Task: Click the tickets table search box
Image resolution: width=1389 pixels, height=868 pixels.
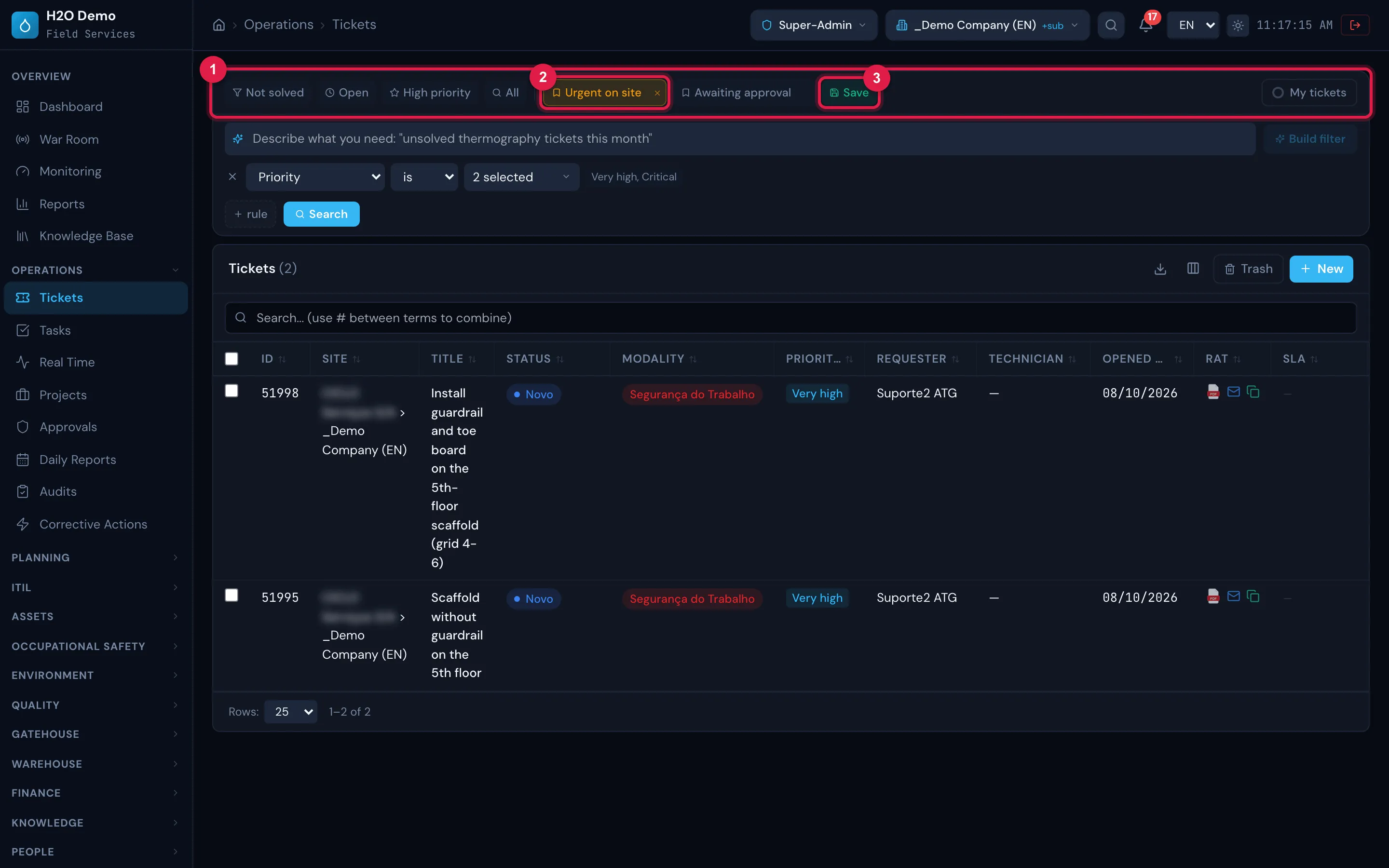Action: click(x=790, y=318)
